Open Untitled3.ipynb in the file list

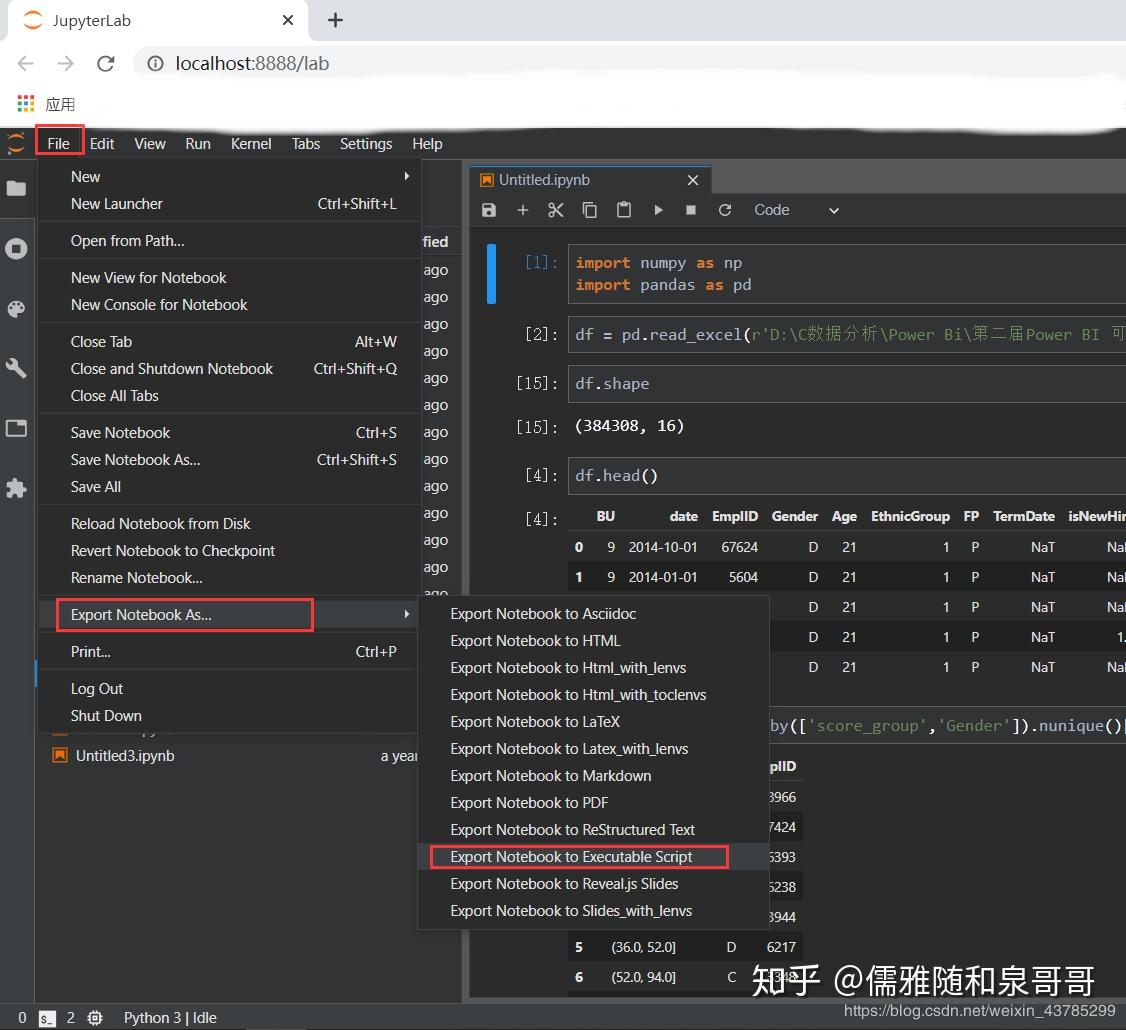(125, 756)
